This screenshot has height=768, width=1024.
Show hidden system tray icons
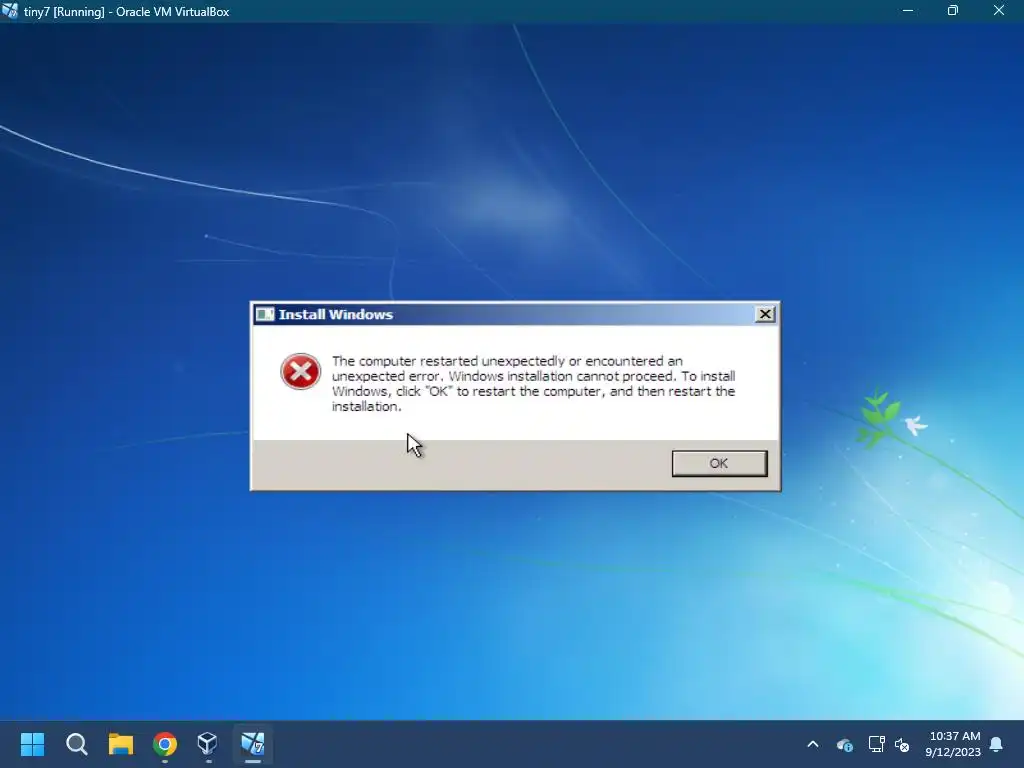point(813,744)
